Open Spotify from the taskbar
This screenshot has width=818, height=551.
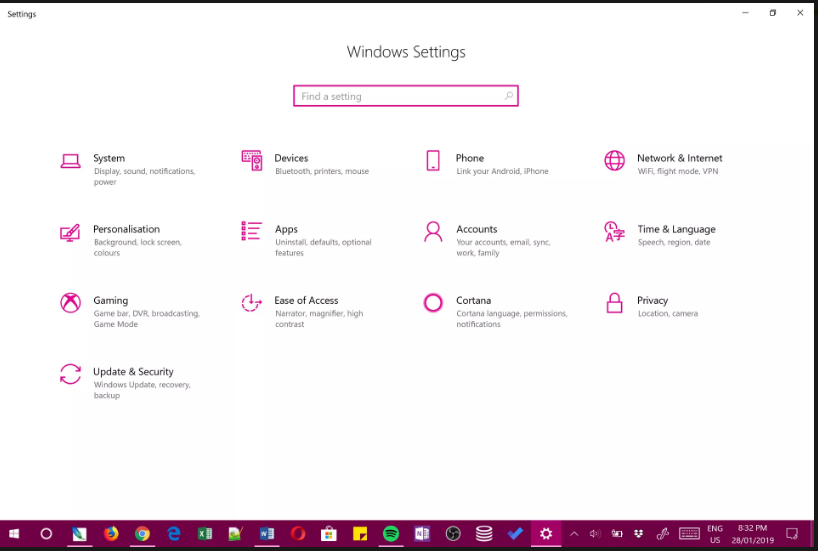click(x=391, y=534)
